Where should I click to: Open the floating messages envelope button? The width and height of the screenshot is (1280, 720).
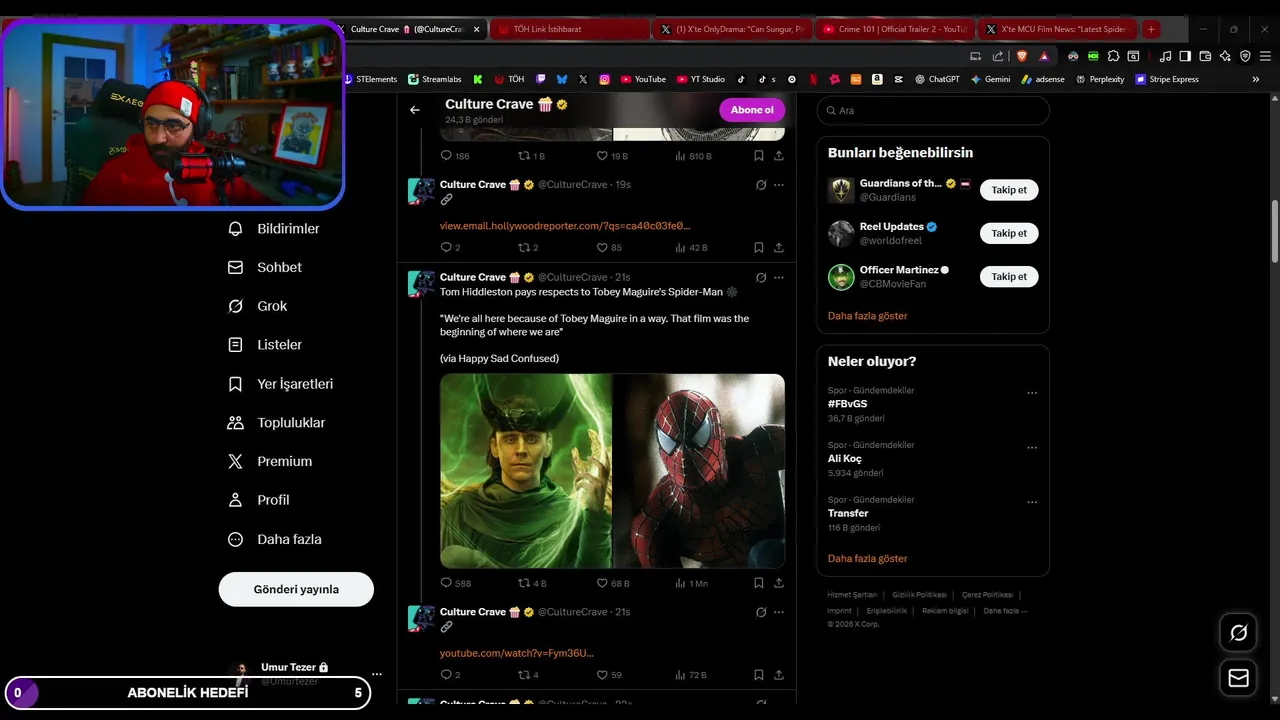(x=1238, y=678)
